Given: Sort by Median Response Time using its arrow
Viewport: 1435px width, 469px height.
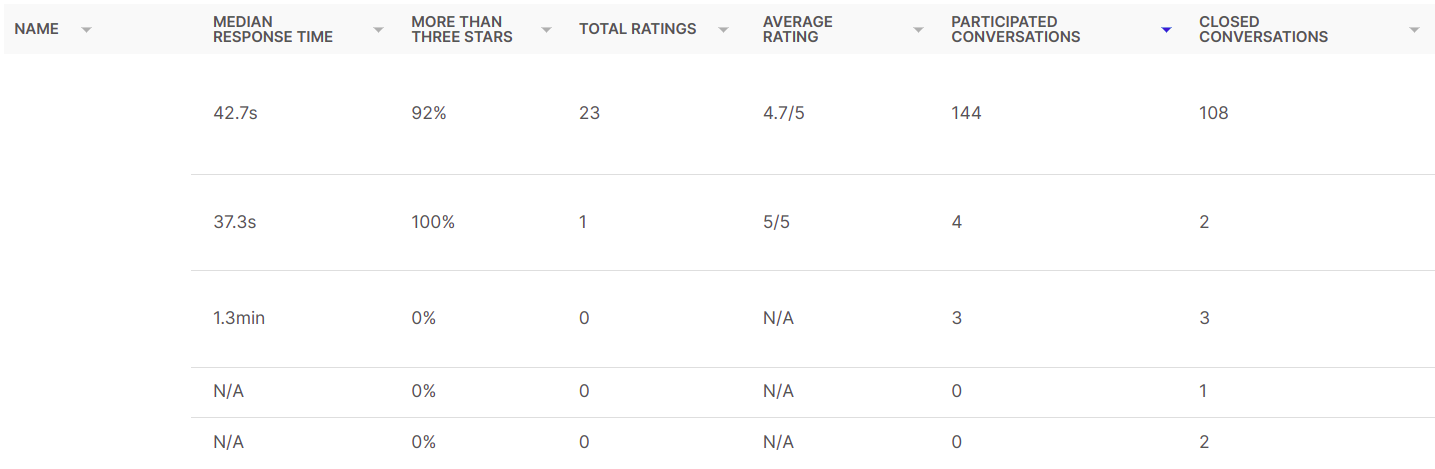Looking at the screenshot, I should (x=378, y=30).
